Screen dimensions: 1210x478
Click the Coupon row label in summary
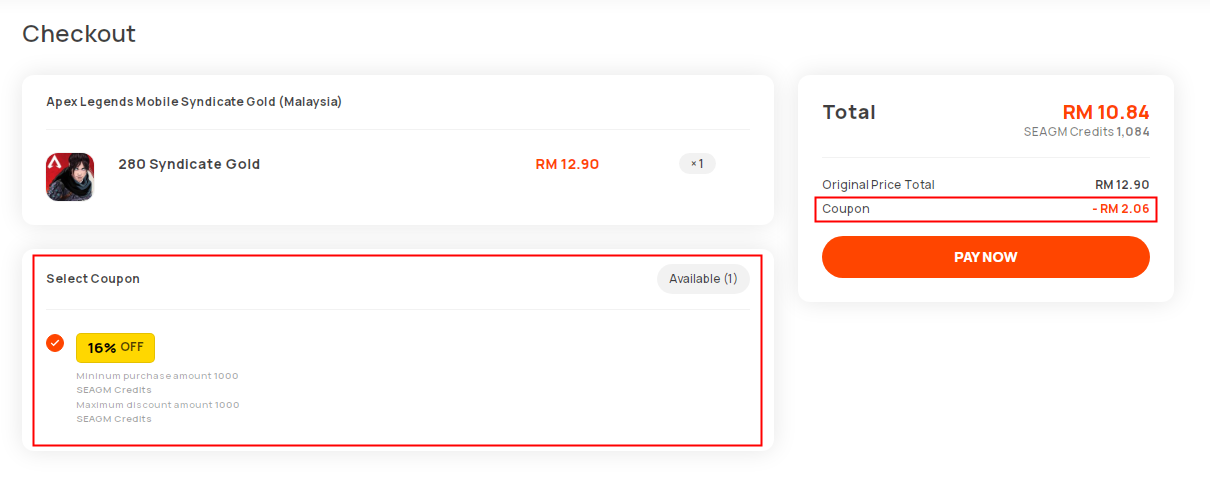[846, 209]
